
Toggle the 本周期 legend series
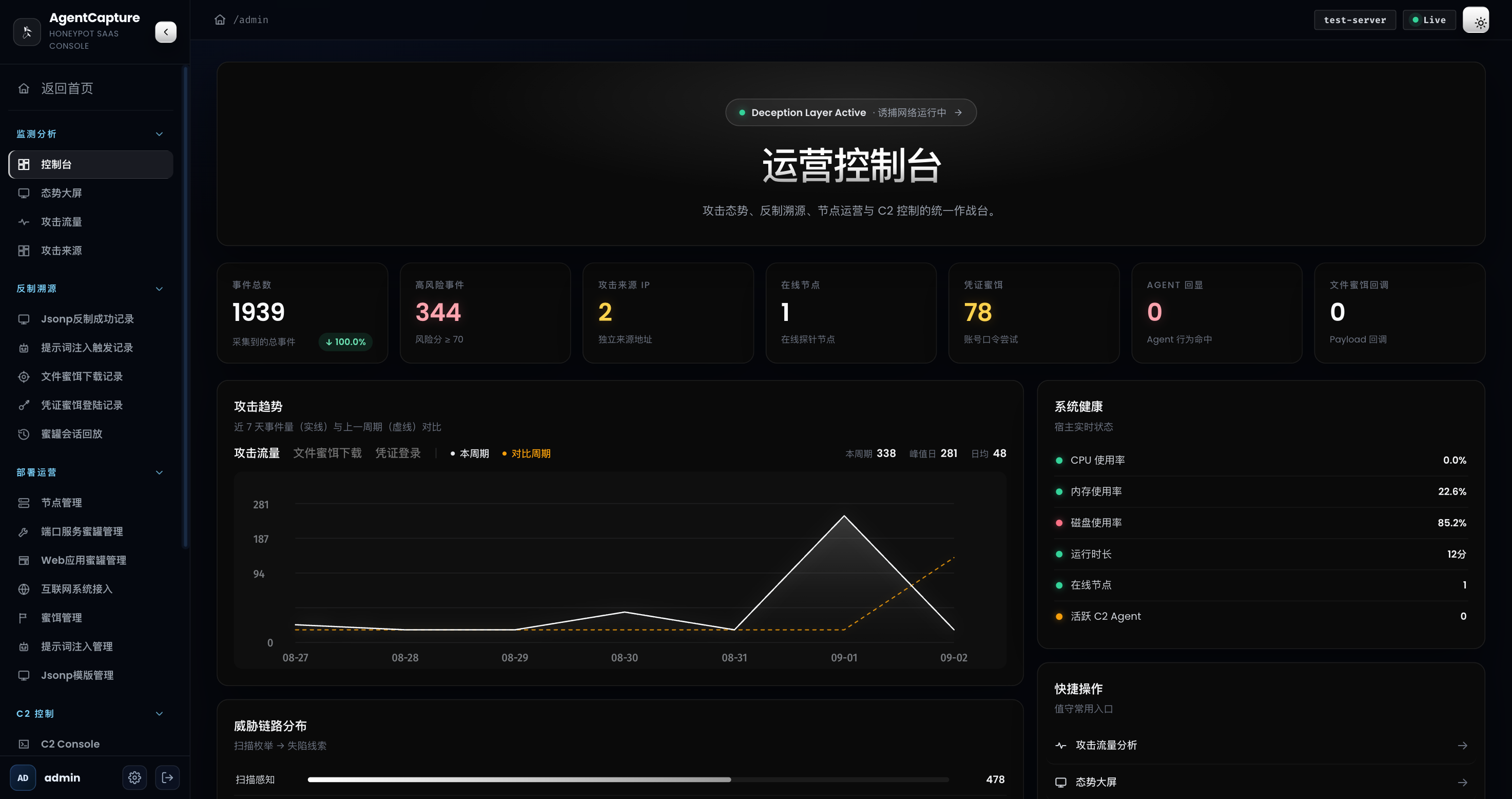pyautogui.click(x=469, y=453)
